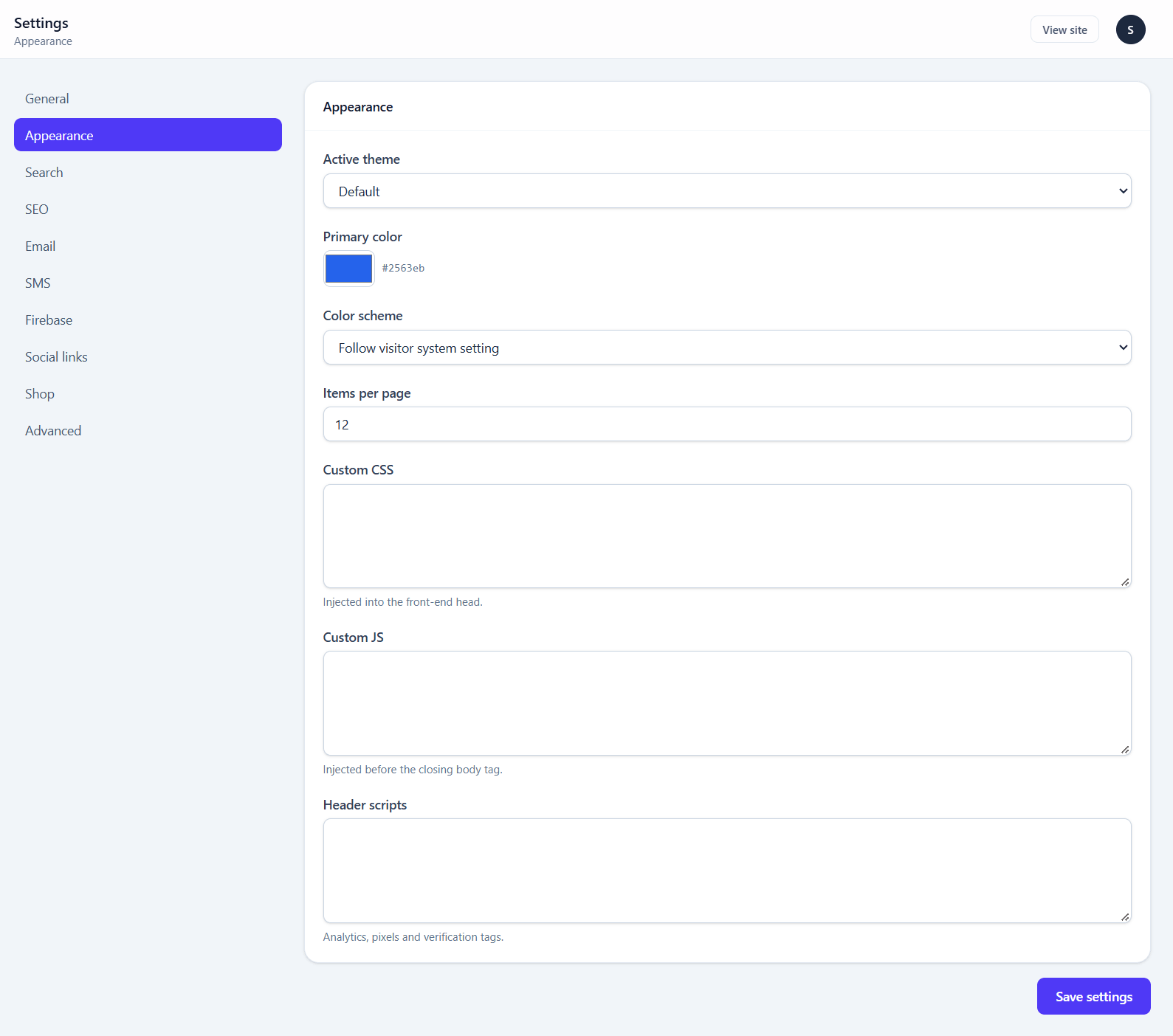Click the Appearance subtitle under Settings
Image resolution: width=1173 pixels, height=1036 pixels.
[43, 41]
